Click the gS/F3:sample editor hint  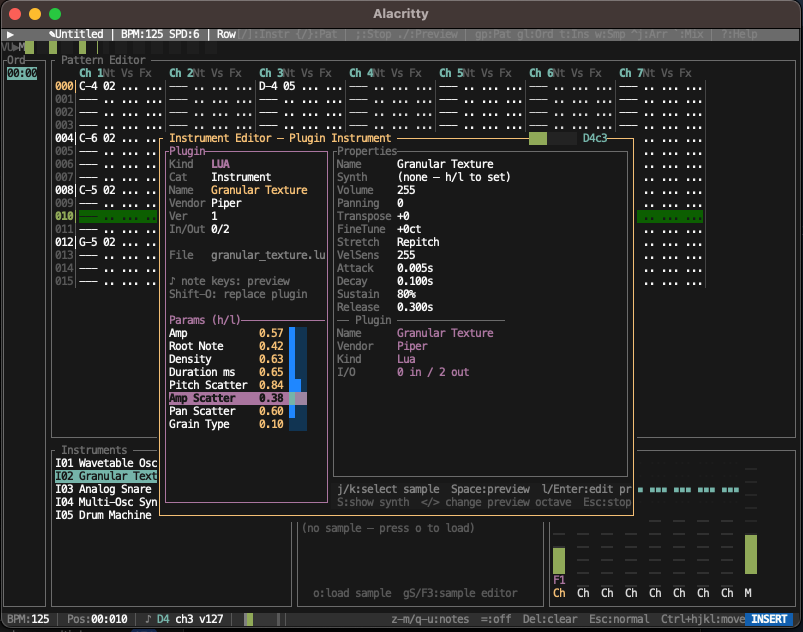(x=460, y=593)
